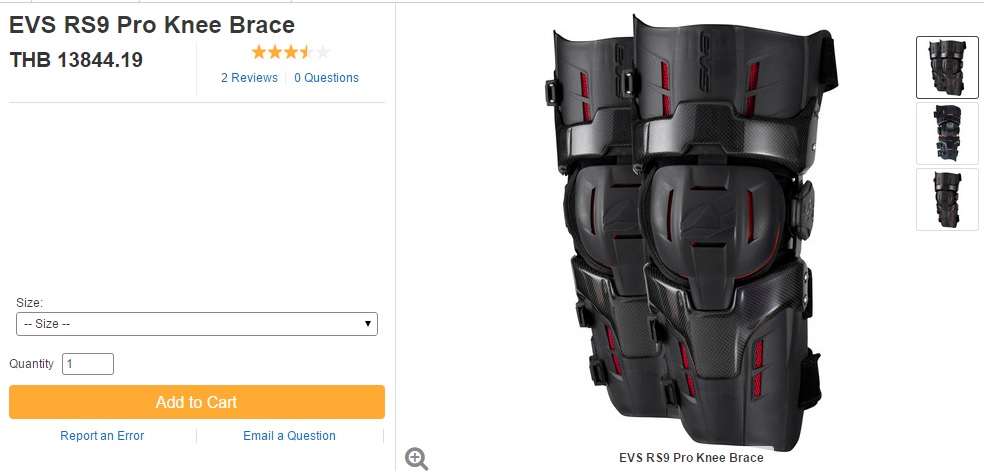
Task: Click the THB 13844.19 price text
Action: [x=76, y=60]
